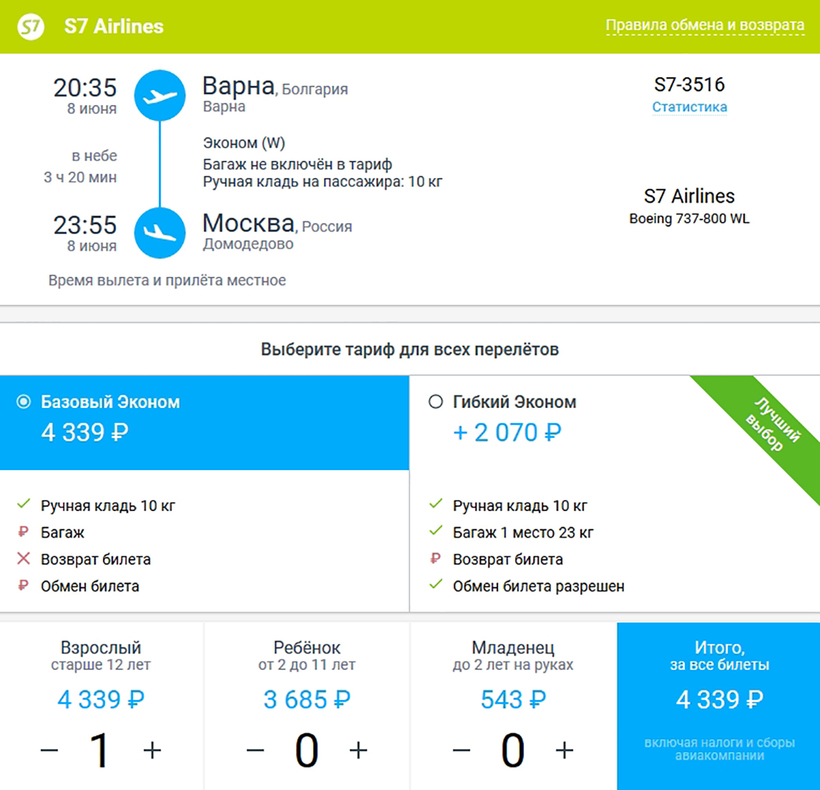Increase the Взрослый passenger count

click(x=152, y=751)
